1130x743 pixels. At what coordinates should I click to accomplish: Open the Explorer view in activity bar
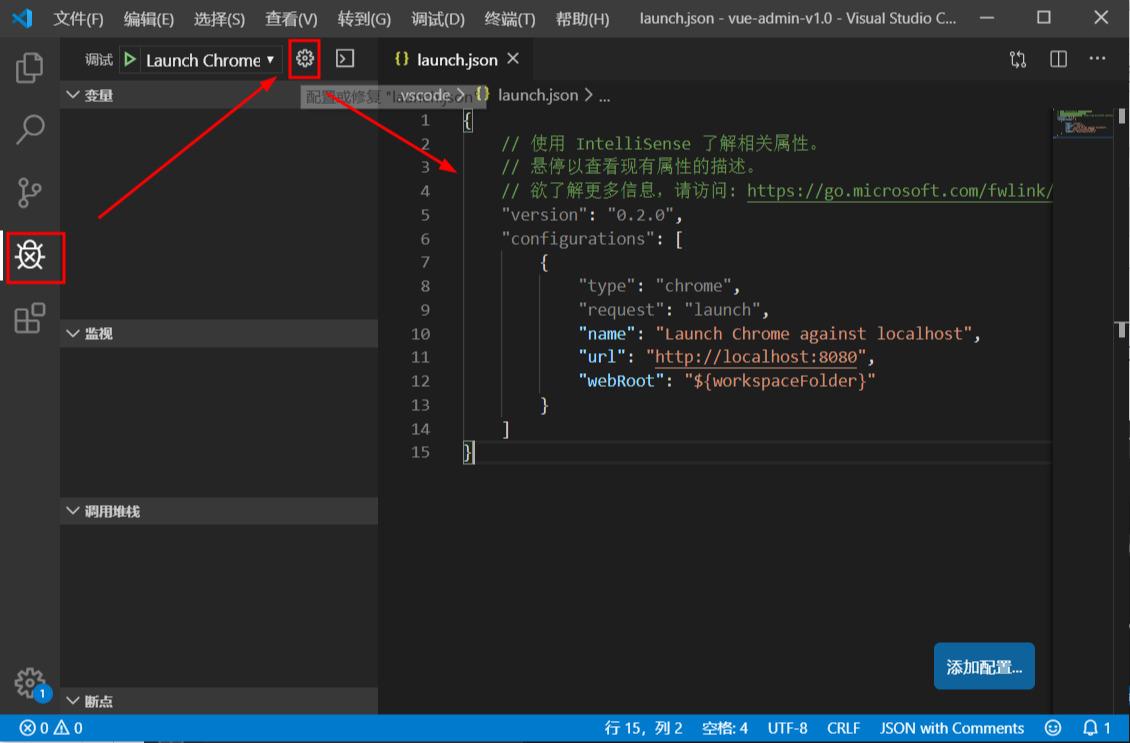coord(30,68)
